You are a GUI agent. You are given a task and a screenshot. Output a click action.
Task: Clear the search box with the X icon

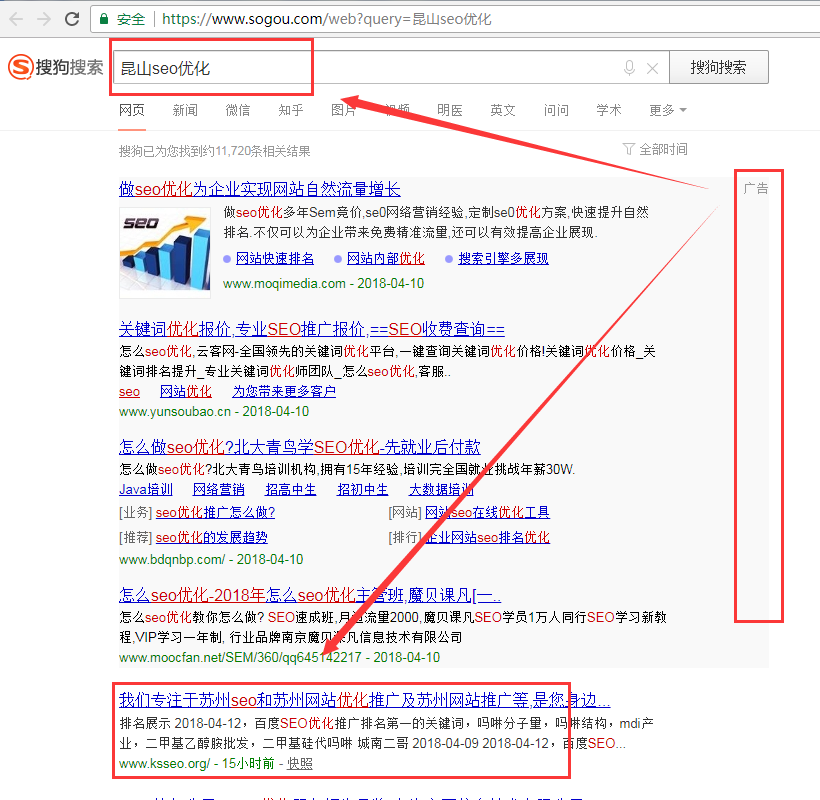tap(652, 68)
